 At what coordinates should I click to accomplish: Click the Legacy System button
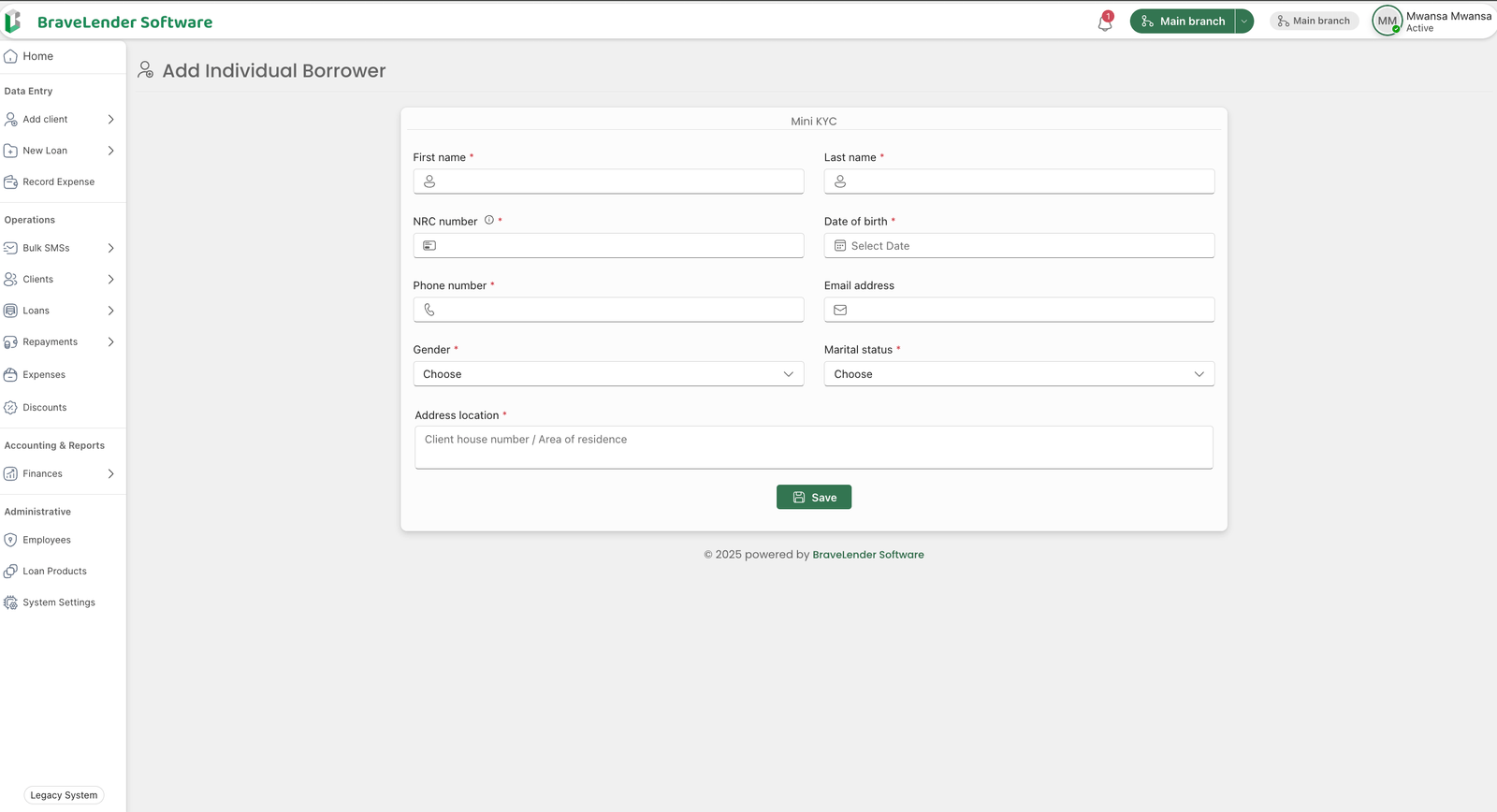click(x=64, y=795)
